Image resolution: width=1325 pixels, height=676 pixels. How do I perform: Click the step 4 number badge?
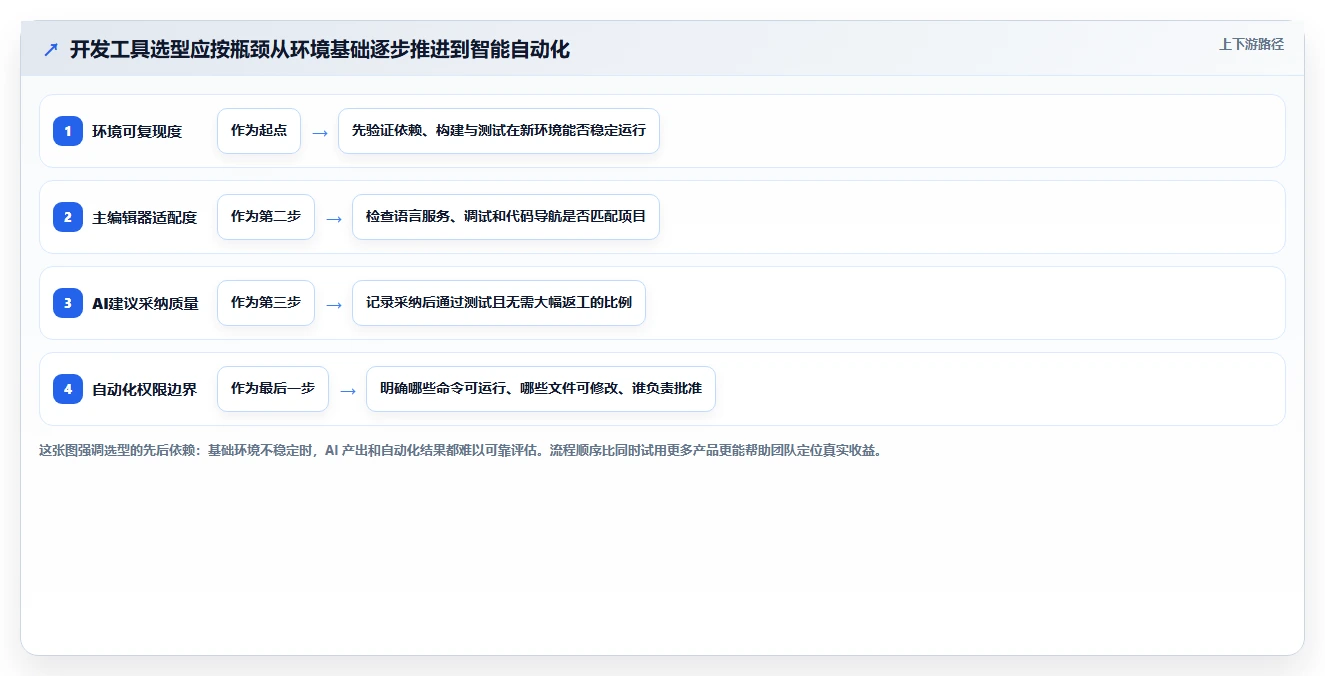coord(68,389)
